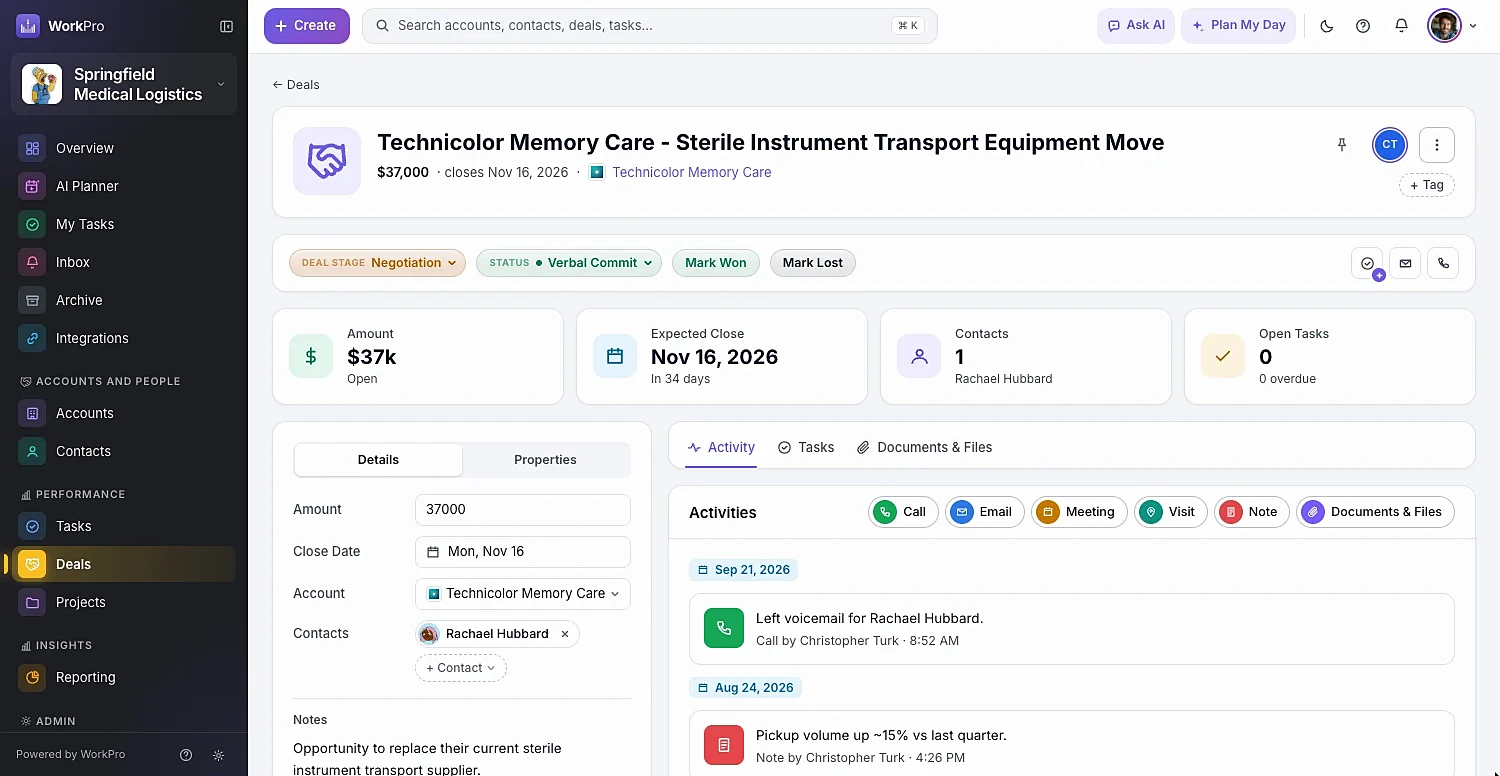The width and height of the screenshot is (1500, 776).
Task: Open the + Contact dropdown
Action: click(x=461, y=668)
